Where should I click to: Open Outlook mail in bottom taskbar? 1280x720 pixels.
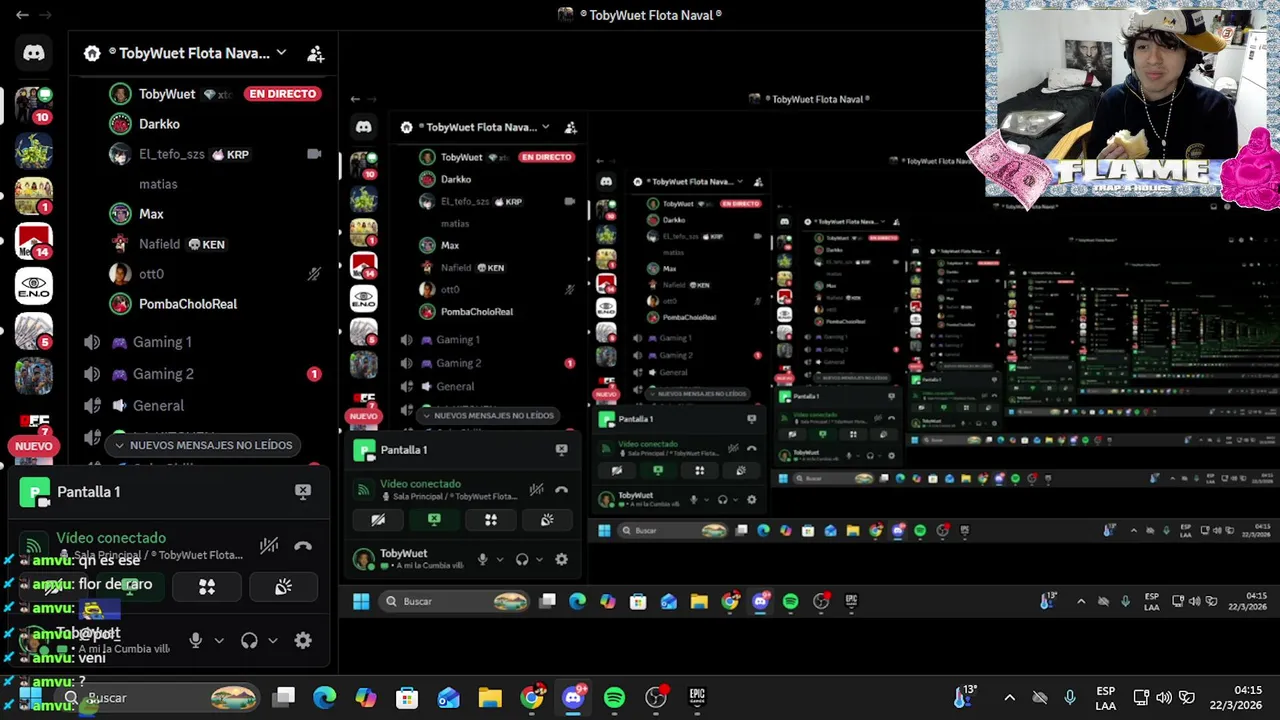click(449, 697)
